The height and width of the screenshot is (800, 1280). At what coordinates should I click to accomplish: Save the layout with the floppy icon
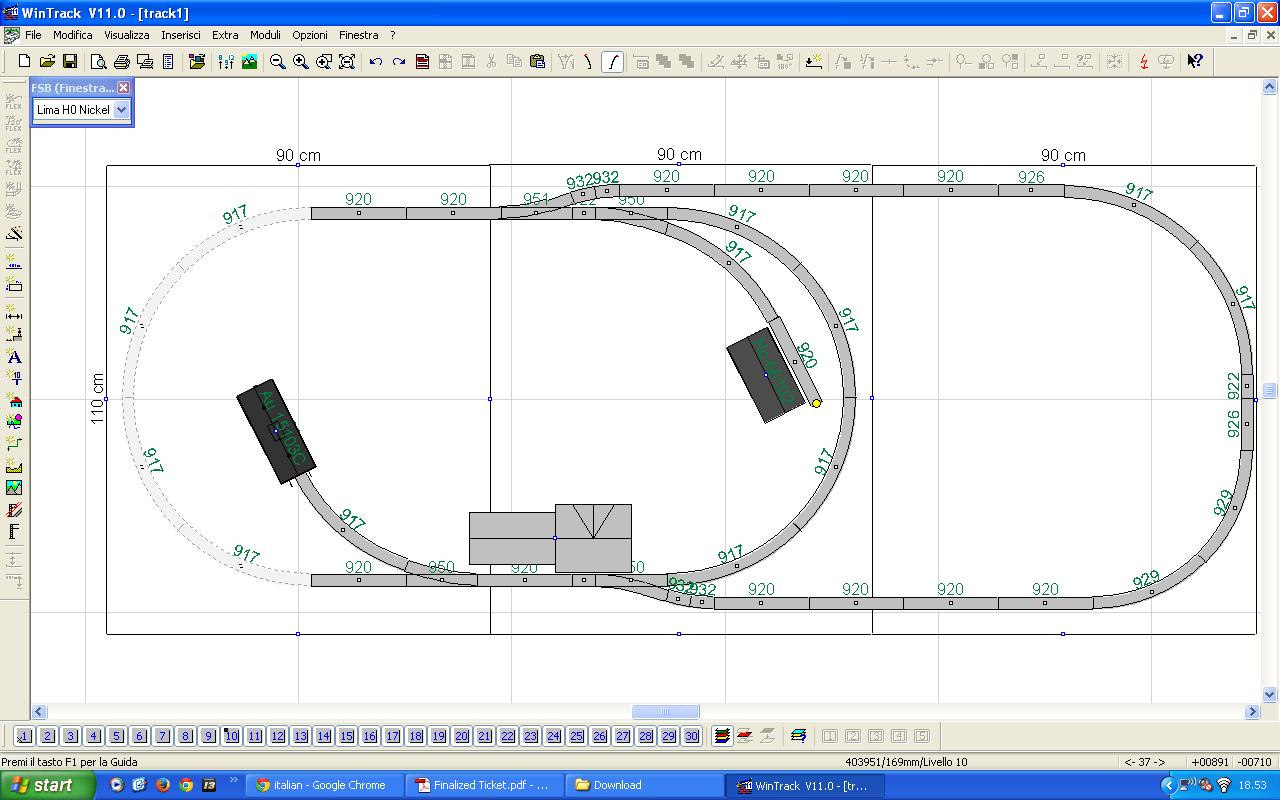(x=70, y=62)
